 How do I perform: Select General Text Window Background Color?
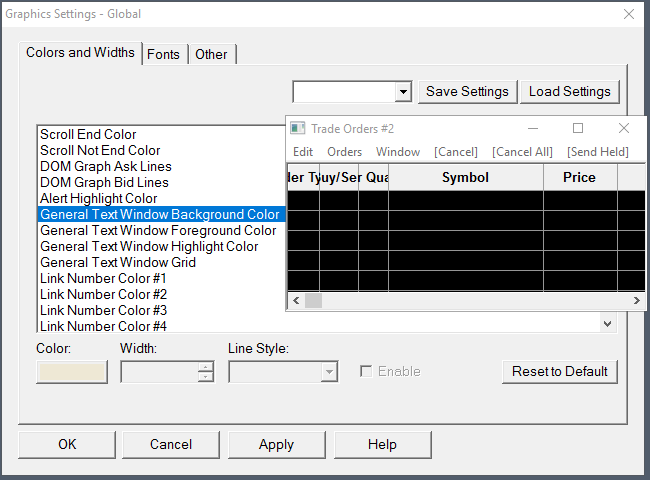click(x=162, y=214)
